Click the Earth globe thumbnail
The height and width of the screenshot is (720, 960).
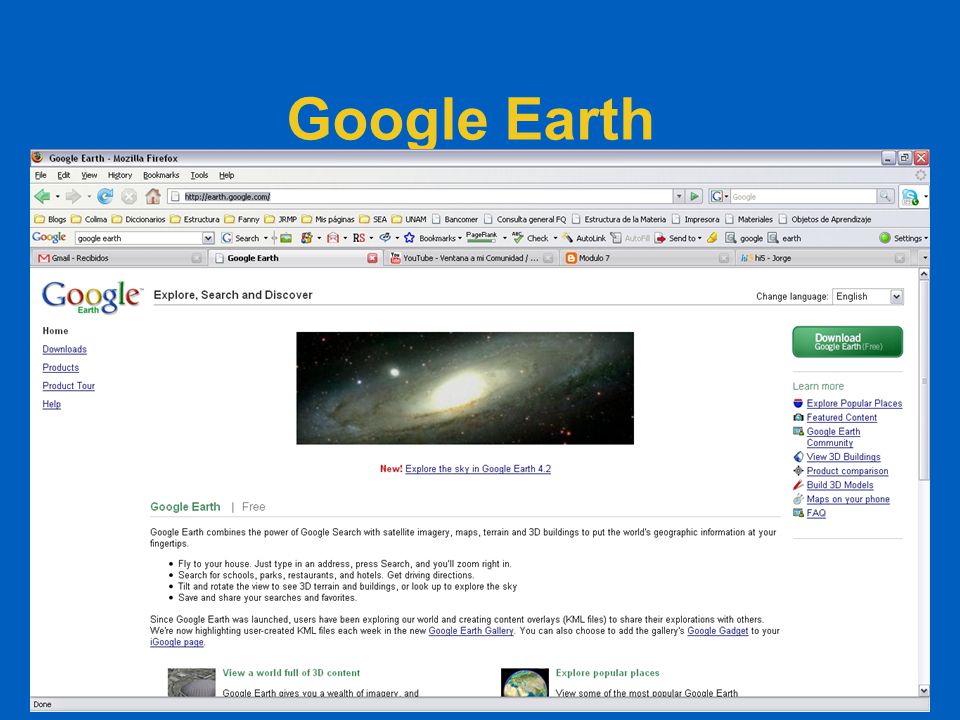pyautogui.click(x=525, y=682)
